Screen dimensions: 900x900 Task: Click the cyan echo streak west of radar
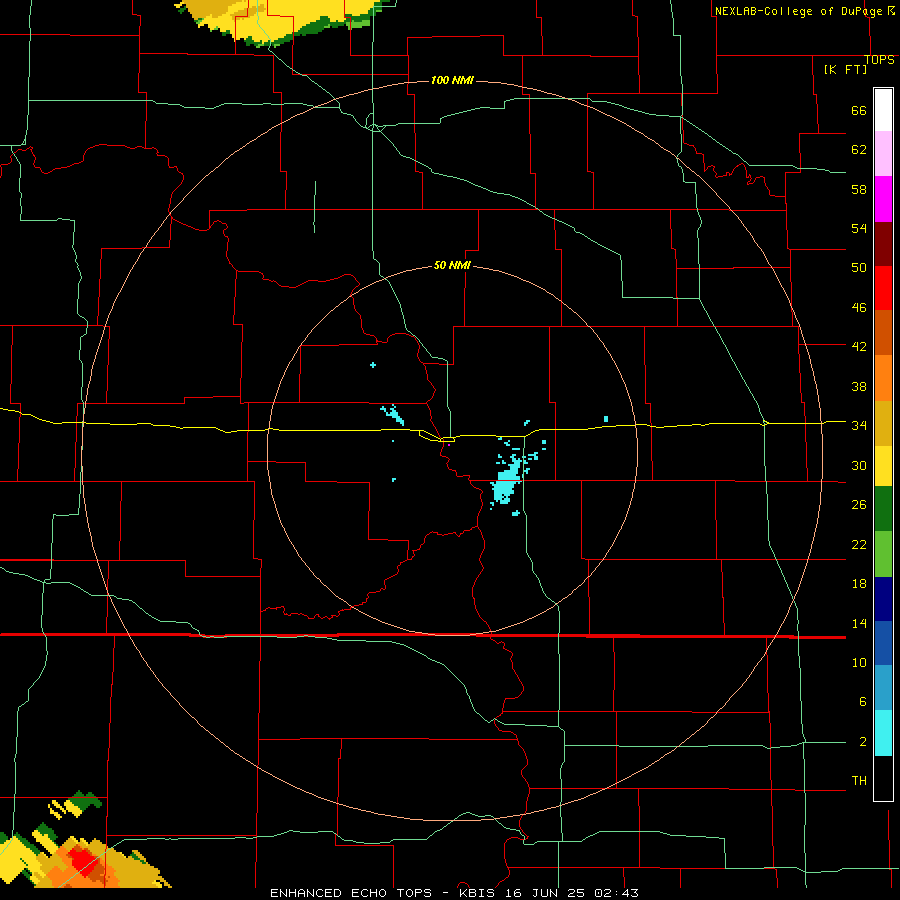click(x=393, y=414)
